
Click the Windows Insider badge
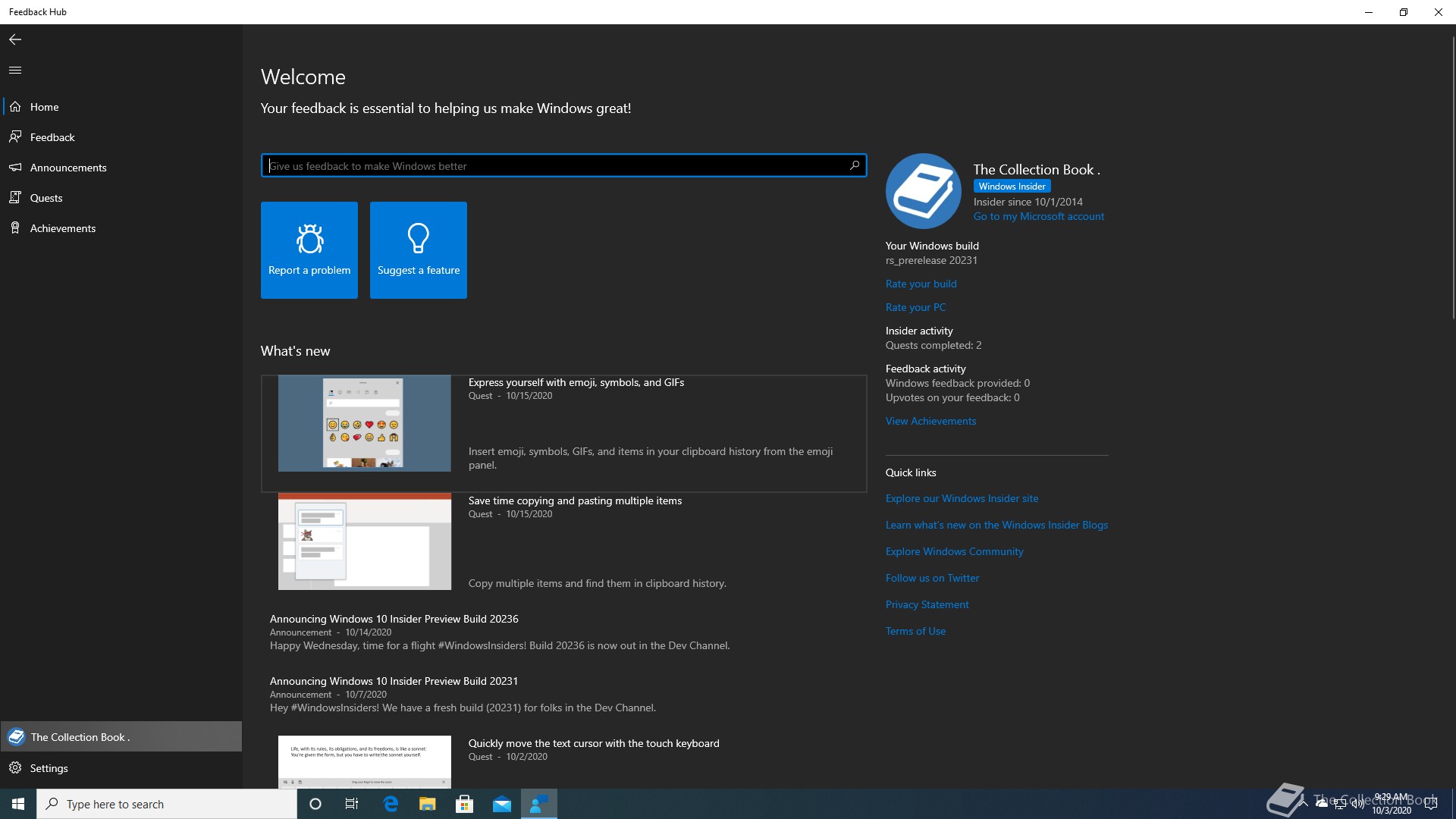point(1012,186)
